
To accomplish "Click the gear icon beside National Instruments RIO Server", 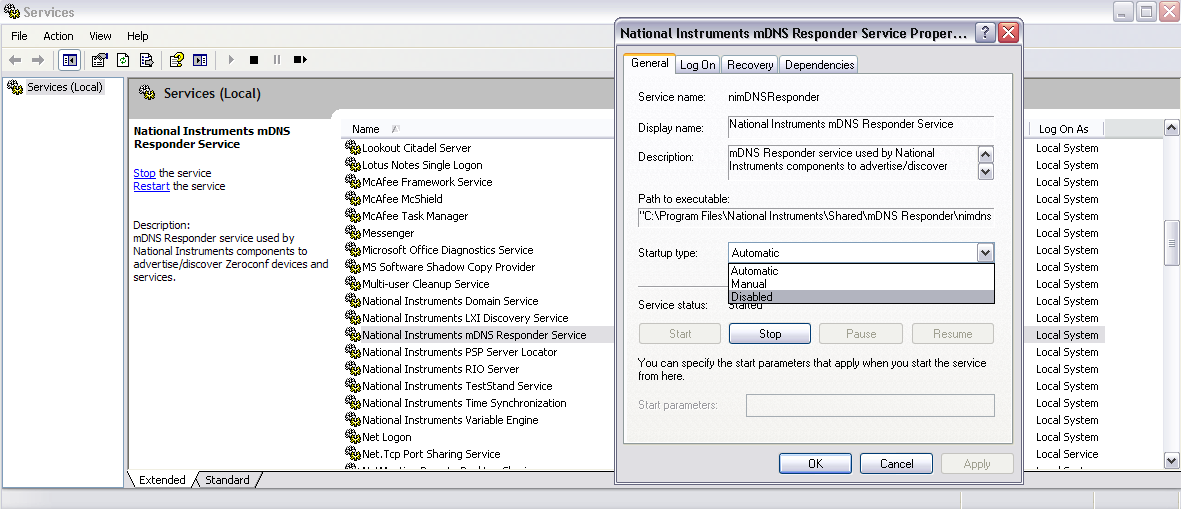I will click(x=352, y=369).
